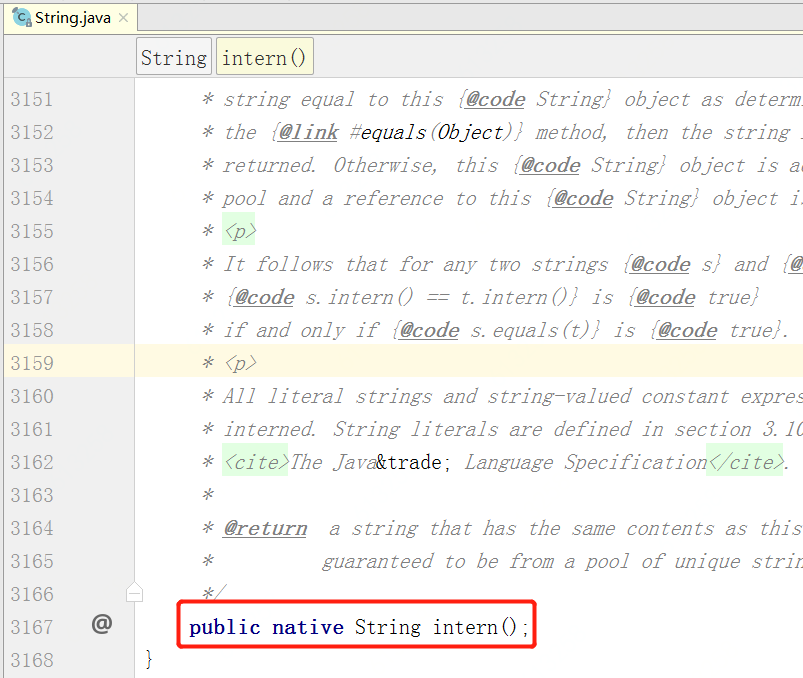Click the opening <cite> tag on line 3162

256,462
